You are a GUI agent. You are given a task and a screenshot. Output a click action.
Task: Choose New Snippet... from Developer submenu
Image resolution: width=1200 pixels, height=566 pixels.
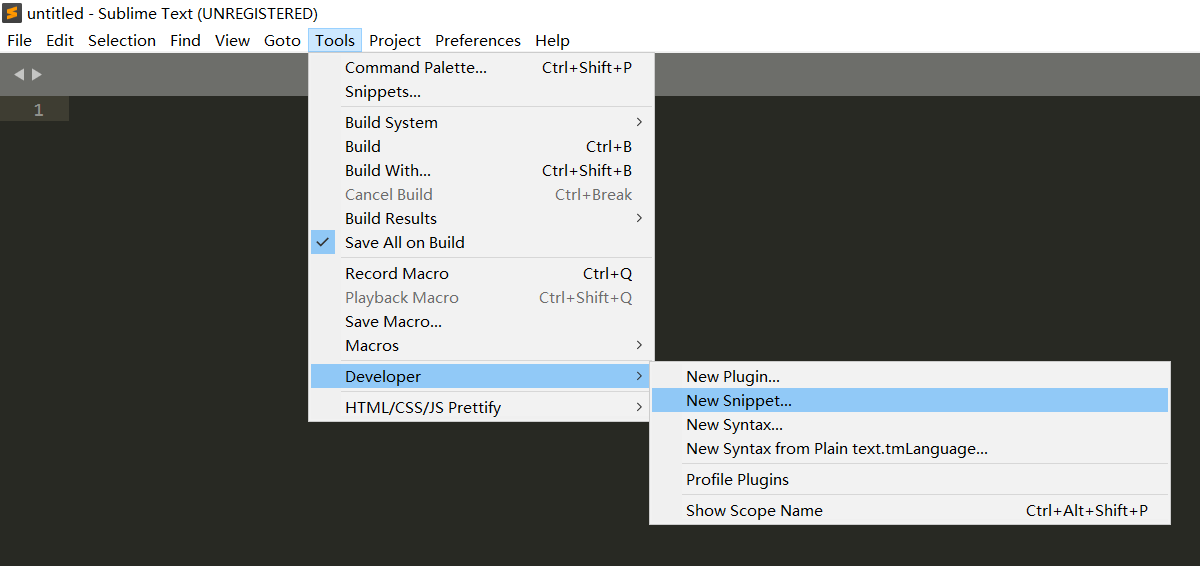pyautogui.click(x=909, y=400)
